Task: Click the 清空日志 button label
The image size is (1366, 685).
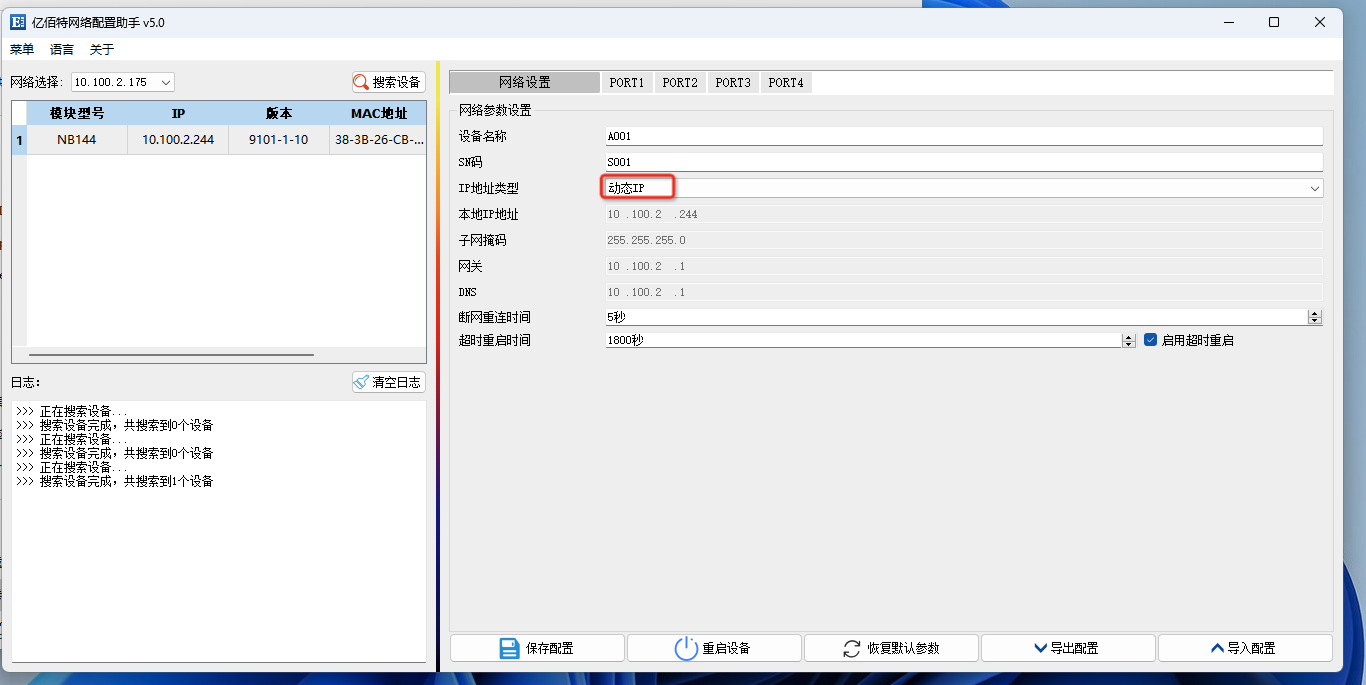Action: coord(396,382)
